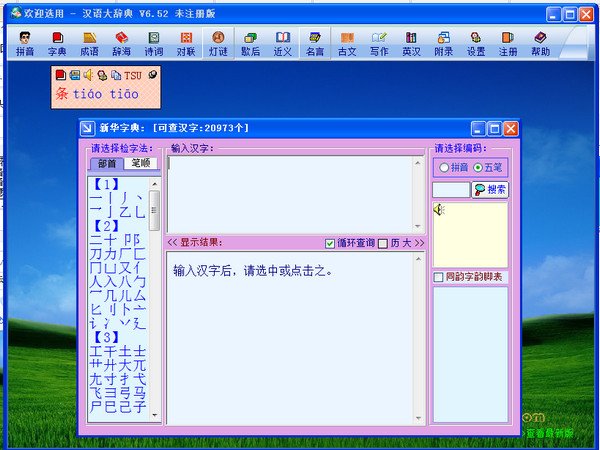Viewport: 600px width, 450px height.
Task: Click the black round icon in floating popup
Action: click(x=153, y=75)
